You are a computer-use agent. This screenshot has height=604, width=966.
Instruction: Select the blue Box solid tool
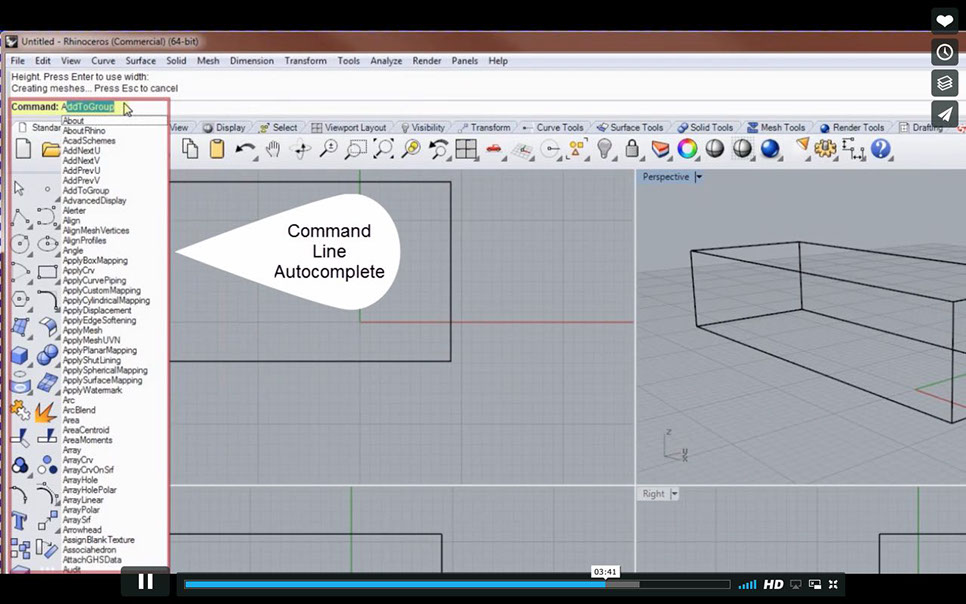(20, 355)
